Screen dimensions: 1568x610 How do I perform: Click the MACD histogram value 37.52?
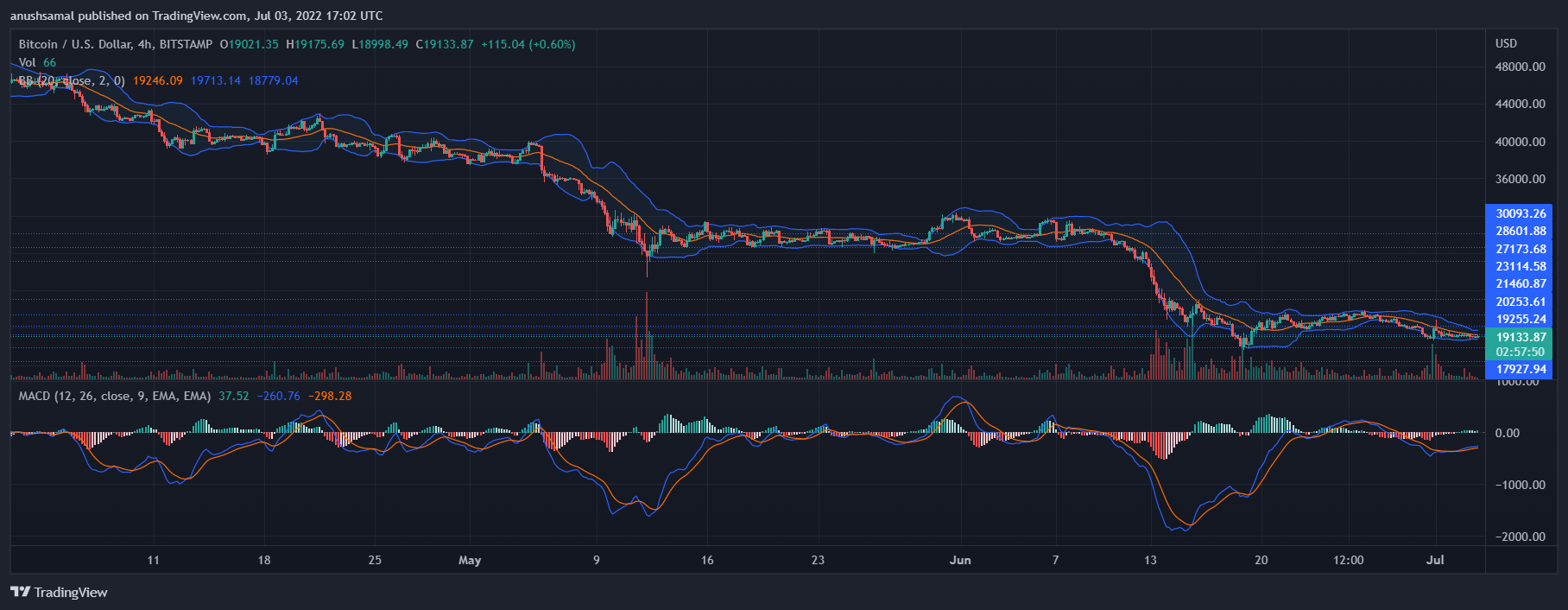point(233,396)
